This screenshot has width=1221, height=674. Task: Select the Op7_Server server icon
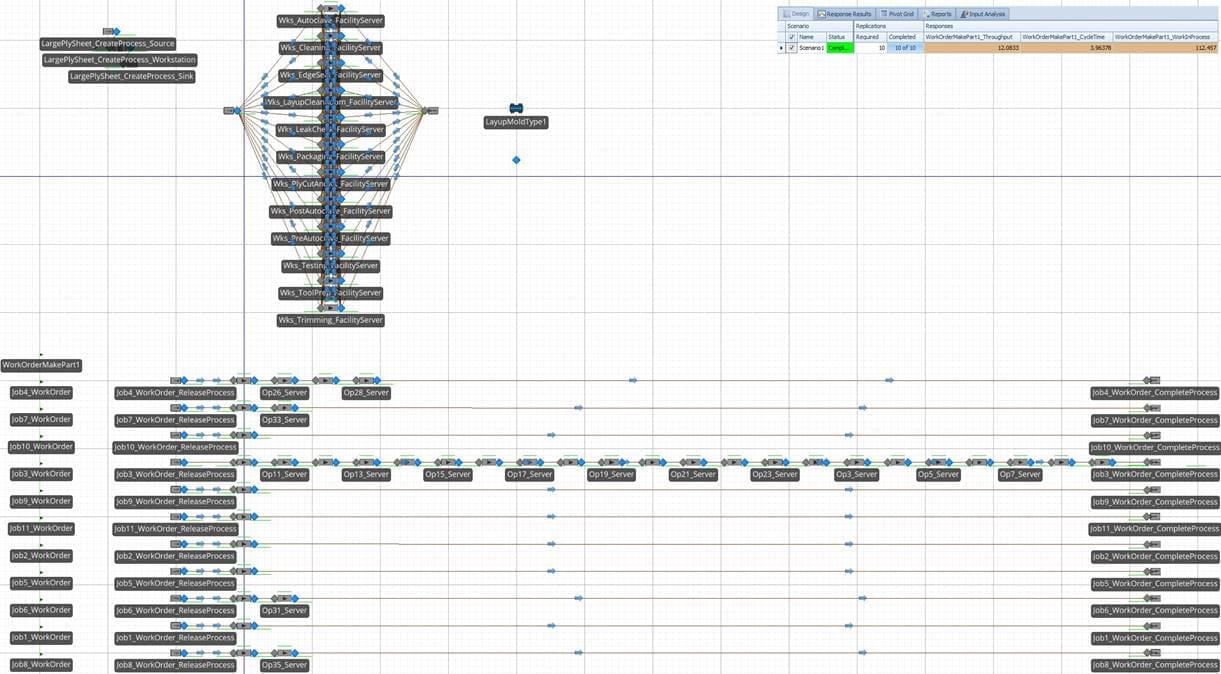(x=1020, y=462)
